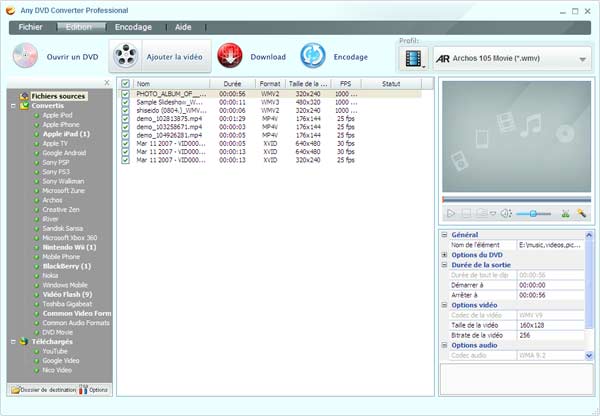Edit the Bitrate de la vidéo value 256

551,335
